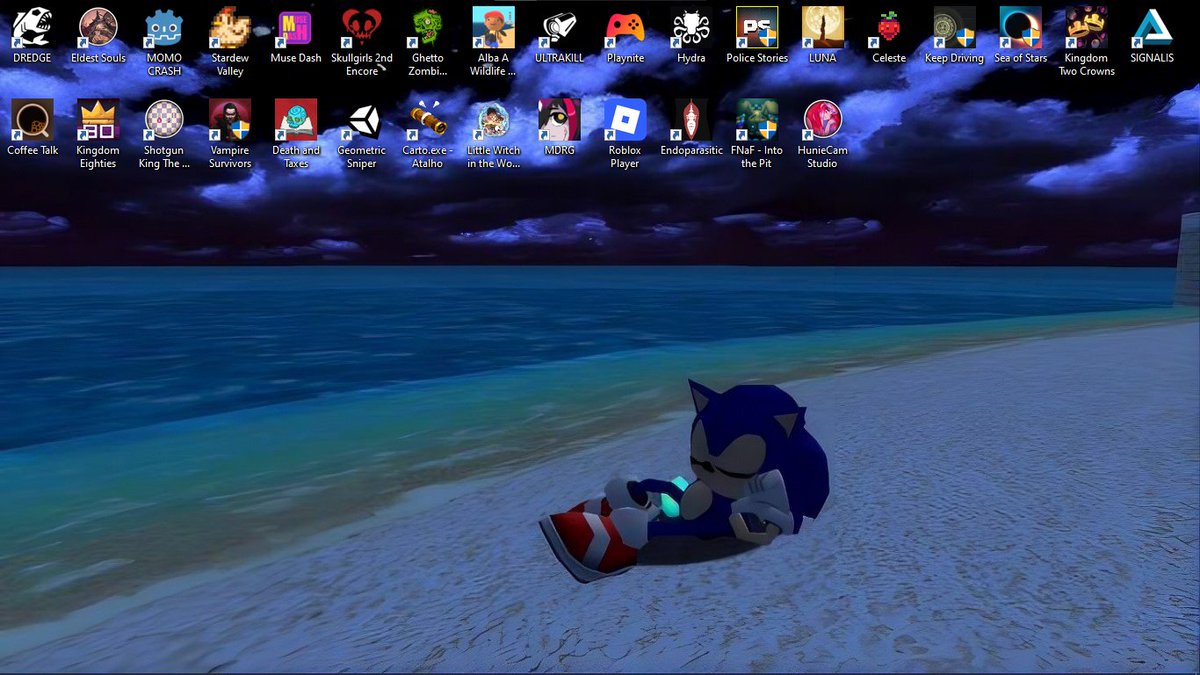This screenshot has height=675, width=1200.
Task: Open Little Witch in the Woods icon
Action: pyautogui.click(x=493, y=120)
